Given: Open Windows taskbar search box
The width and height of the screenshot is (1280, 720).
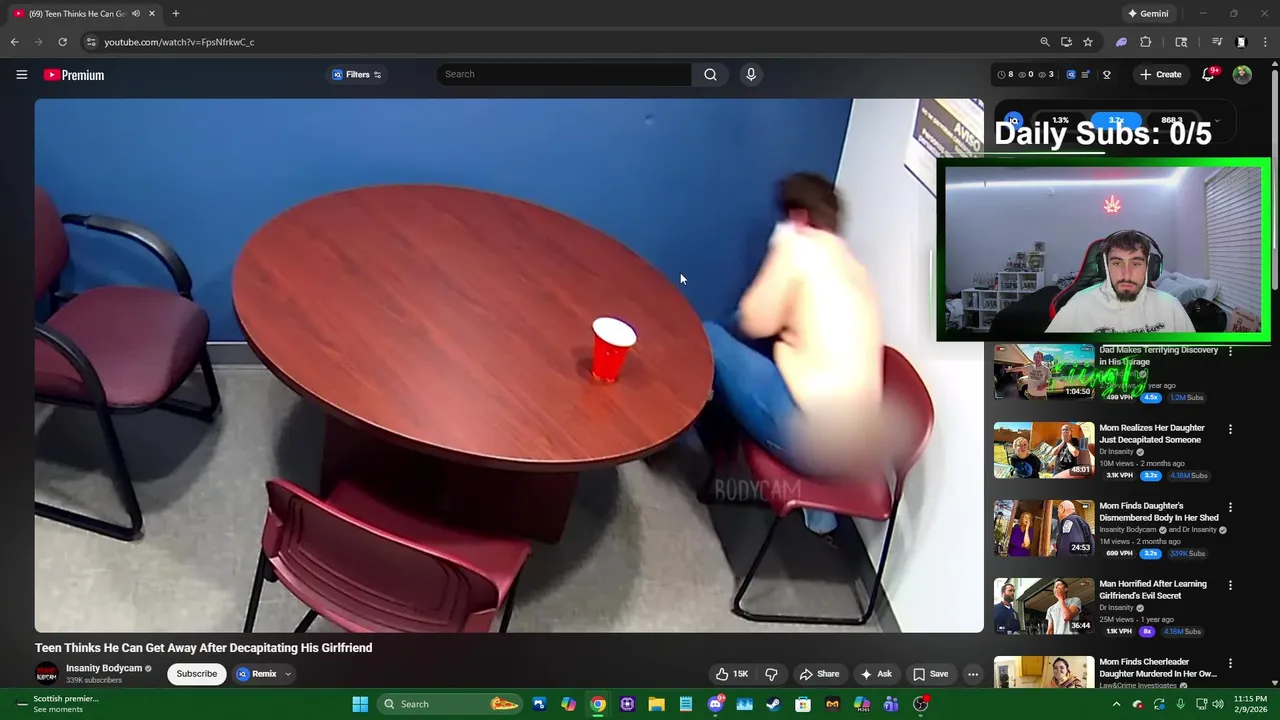Looking at the screenshot, I should (449, 704).
